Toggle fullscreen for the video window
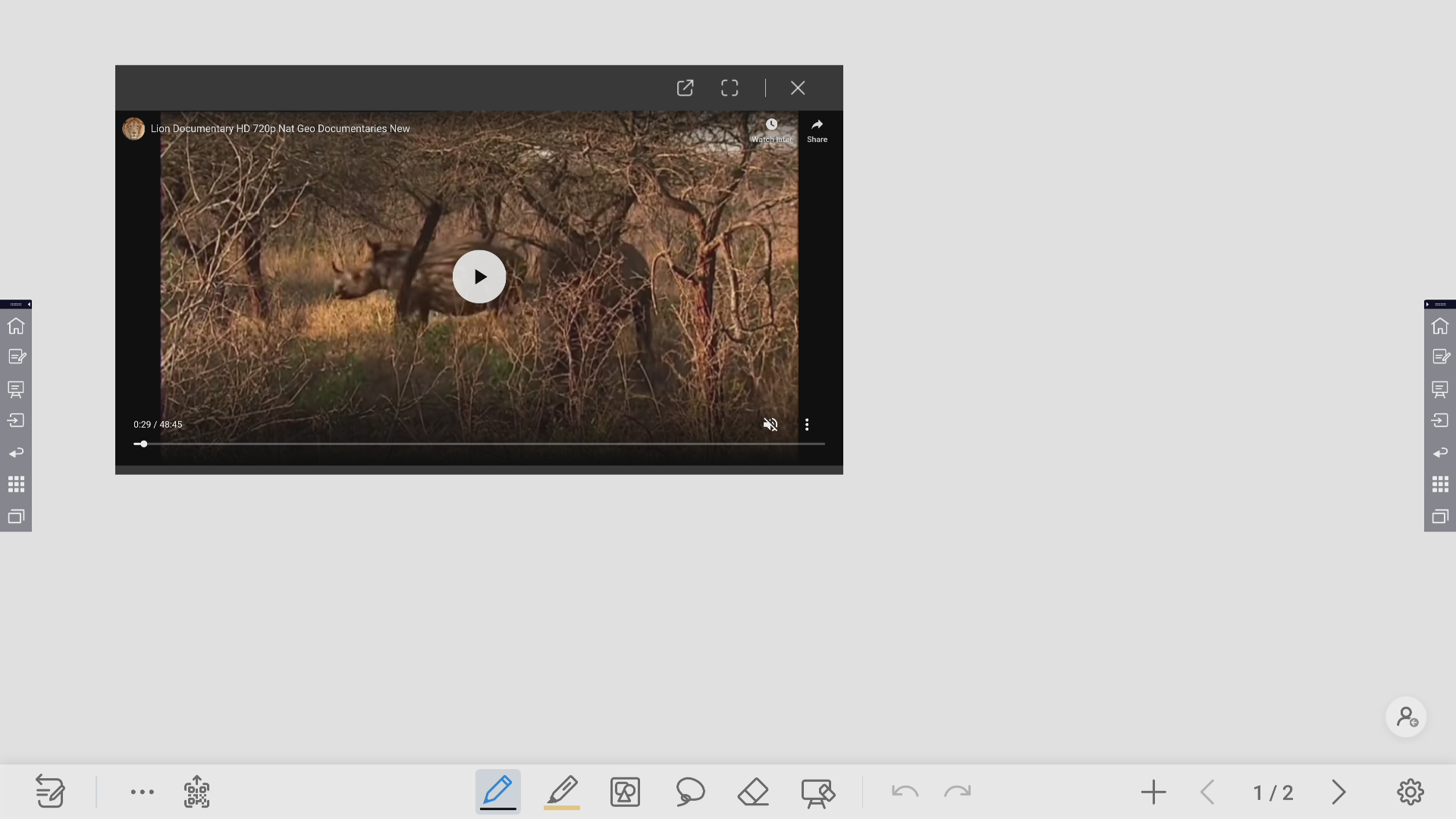 [x=730, y=88]
